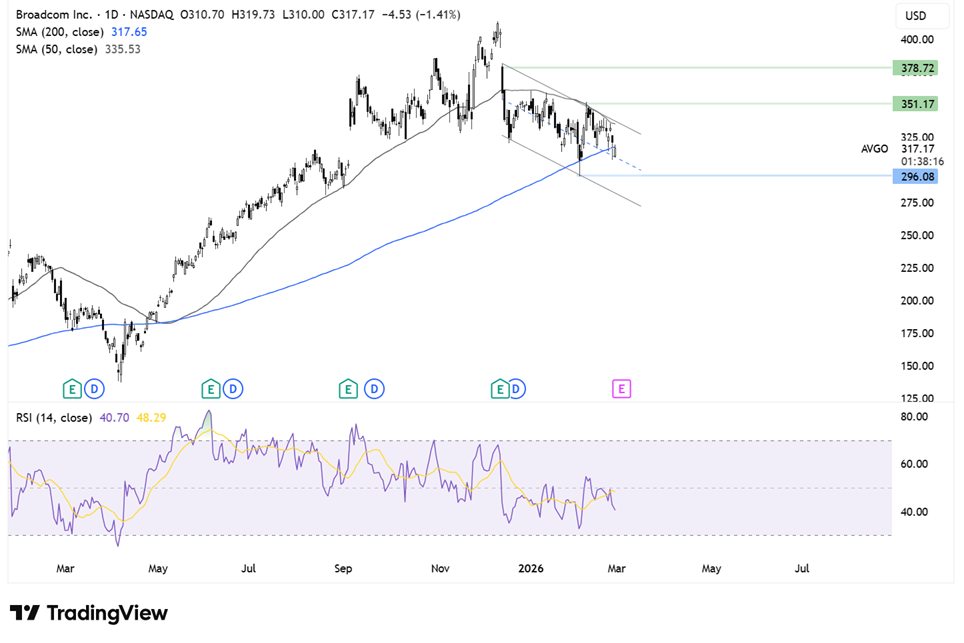This screenshot has height=643, width=964.
Task: Click the SMA (50, close) indicator legend
Action: (57, 49)
